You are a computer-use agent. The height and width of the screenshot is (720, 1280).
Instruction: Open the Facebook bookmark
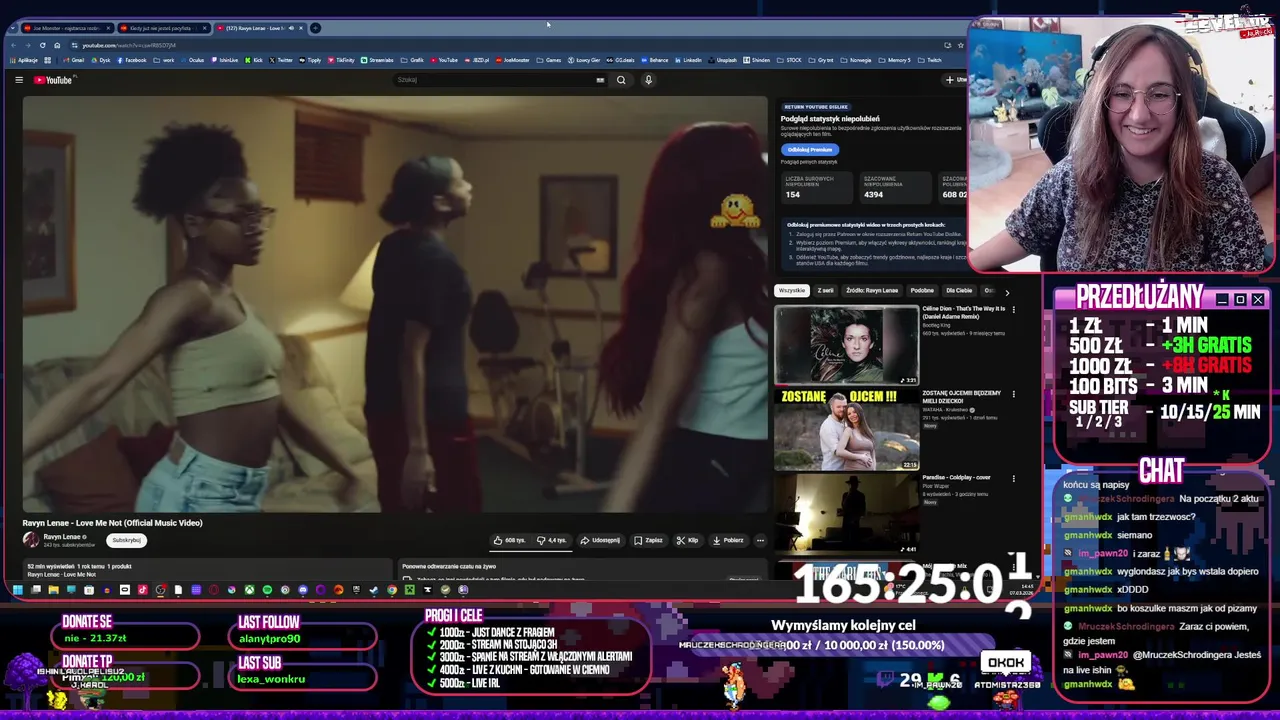133,60
